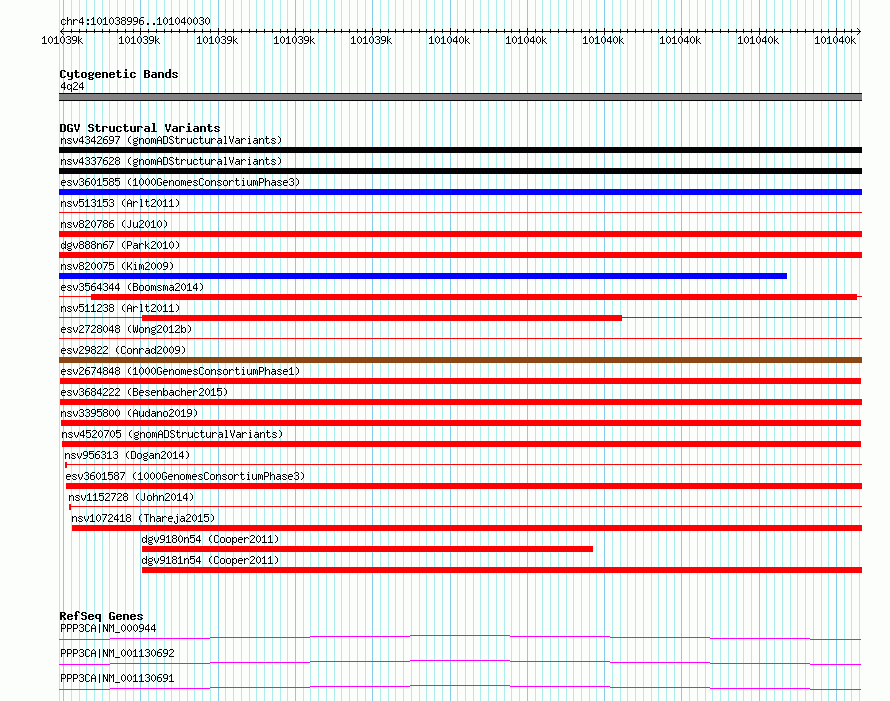This screenshot has height=701, width=890.
Task: Click the nsv4342697 gnomAD black variant bar
Action: pos(460,150)
